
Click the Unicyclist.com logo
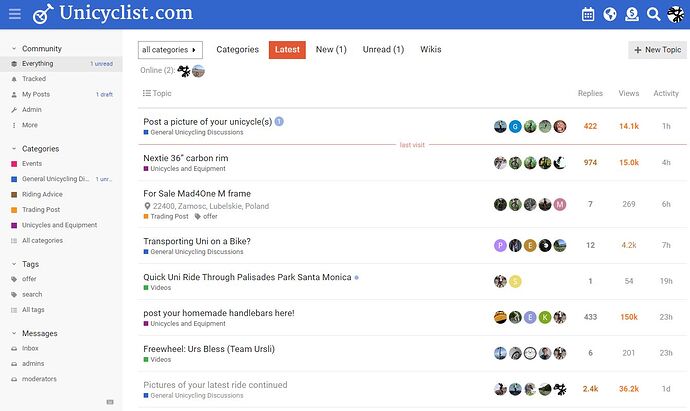pyautogui.click(x=112, y=14)
